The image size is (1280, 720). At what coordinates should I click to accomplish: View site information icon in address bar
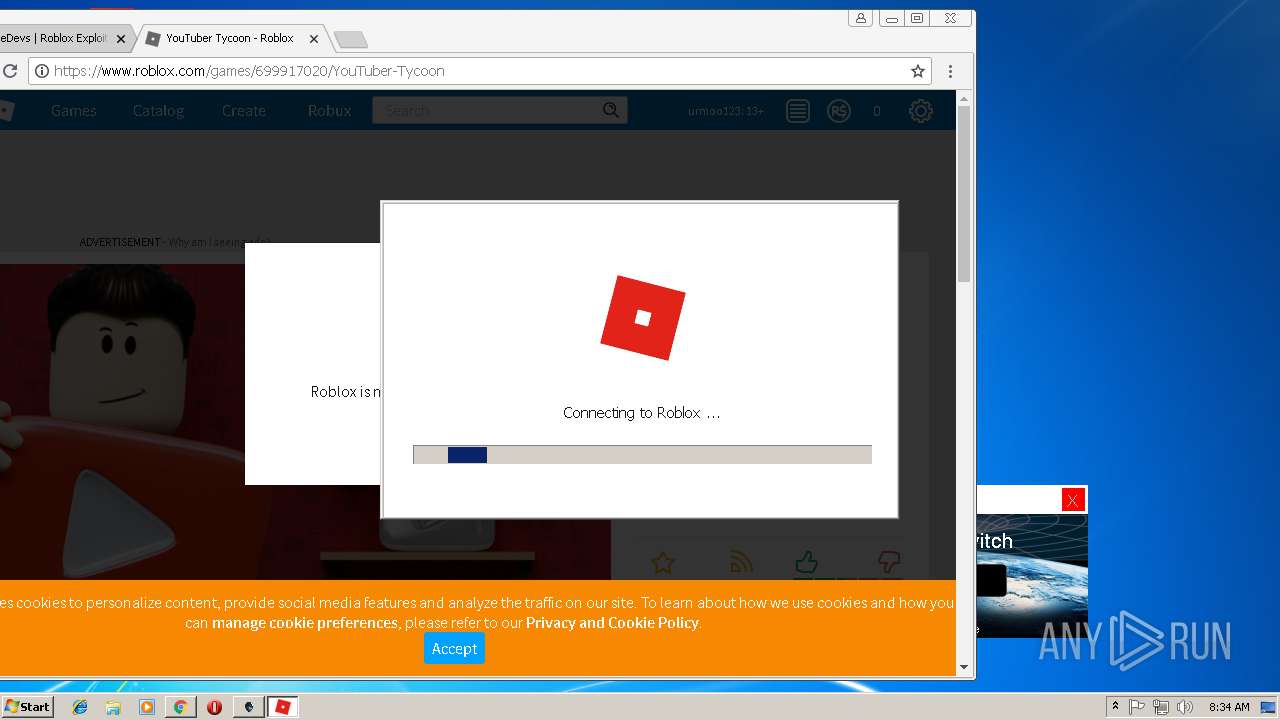tap(41, 71)
